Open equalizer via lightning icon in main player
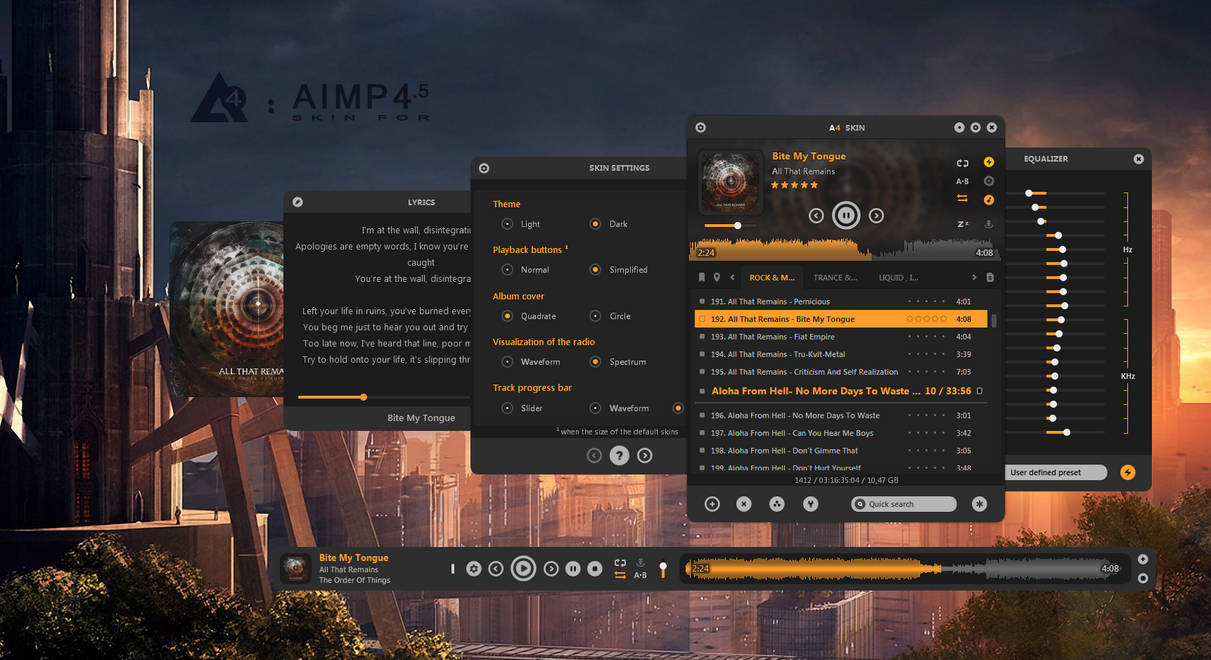Screen dimensions: 1211x660 pos(989,162)
